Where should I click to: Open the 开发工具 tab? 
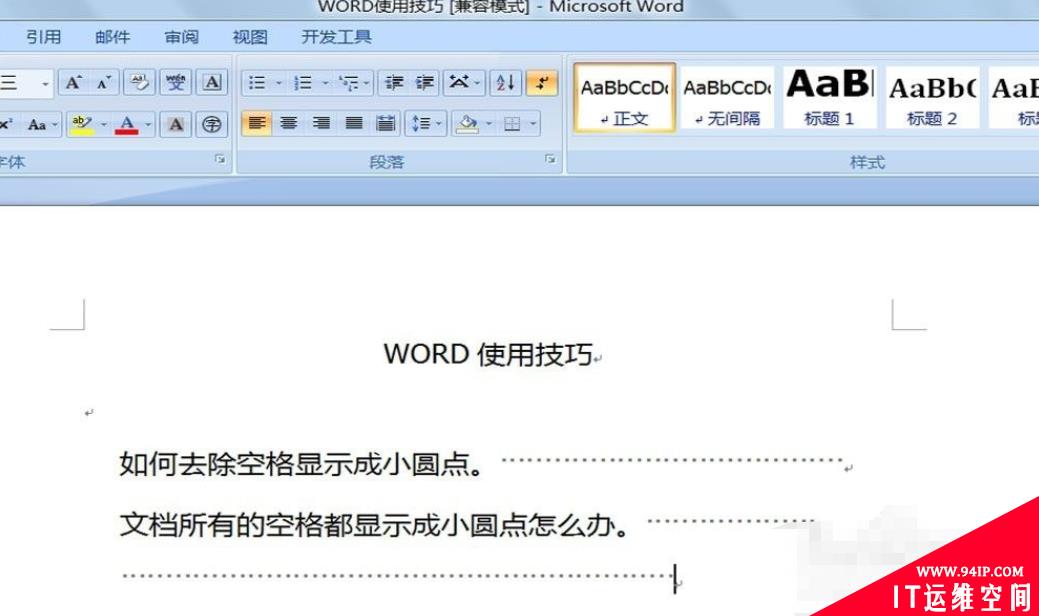337,36
